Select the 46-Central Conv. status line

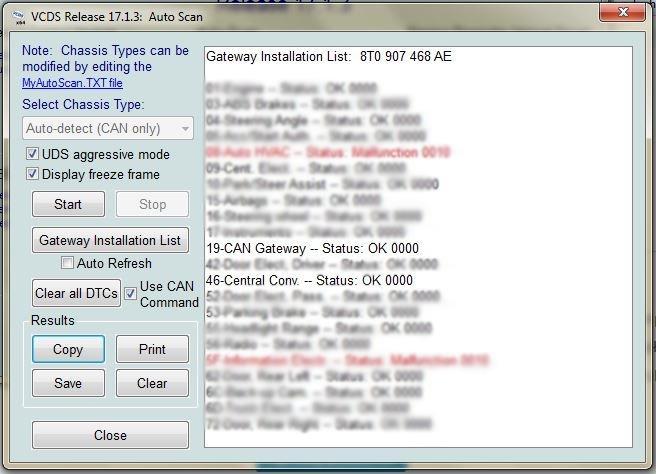pos(310,280)
